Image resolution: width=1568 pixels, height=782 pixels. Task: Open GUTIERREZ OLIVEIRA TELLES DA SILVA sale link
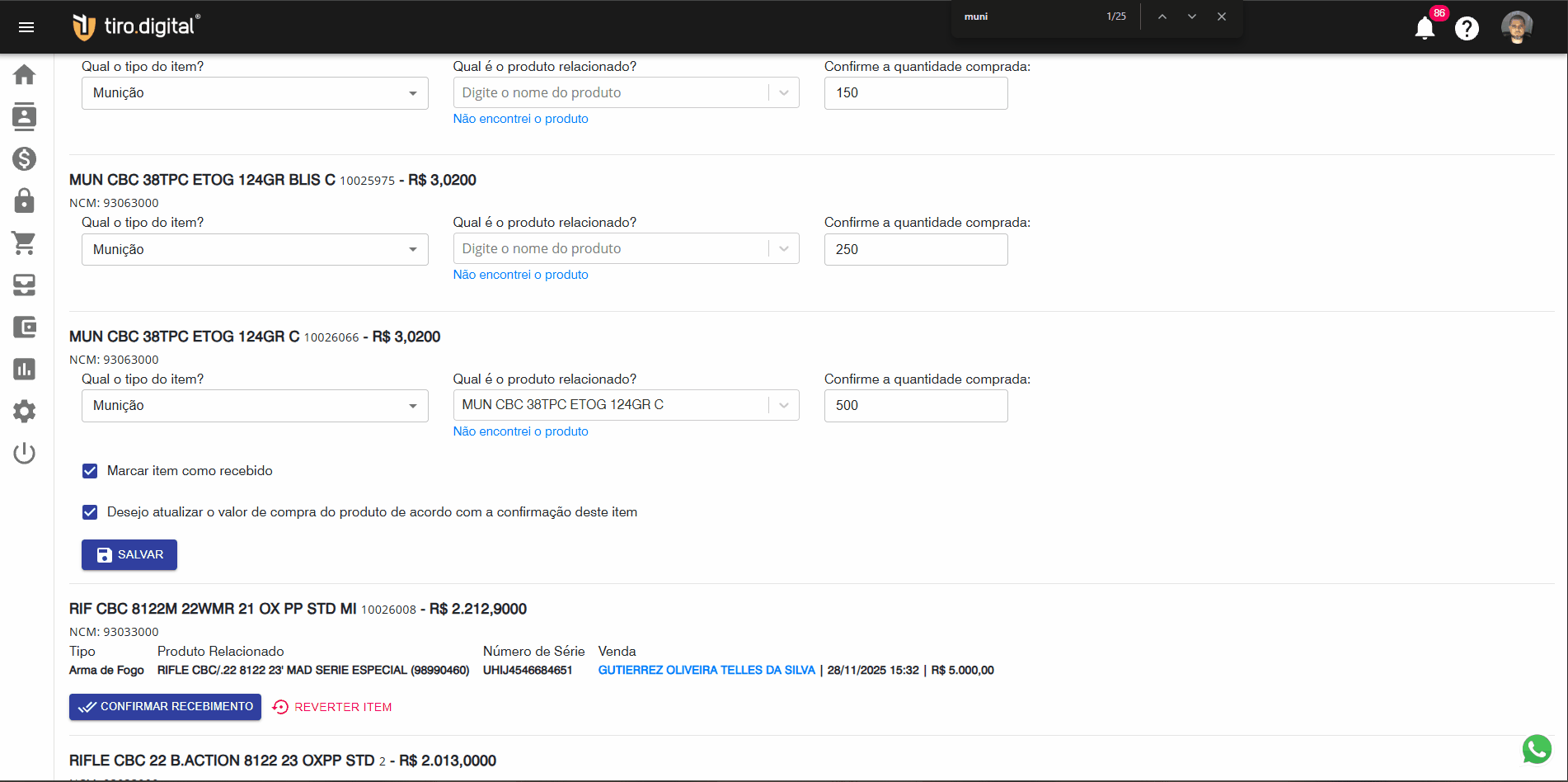(x=707, y=670)
